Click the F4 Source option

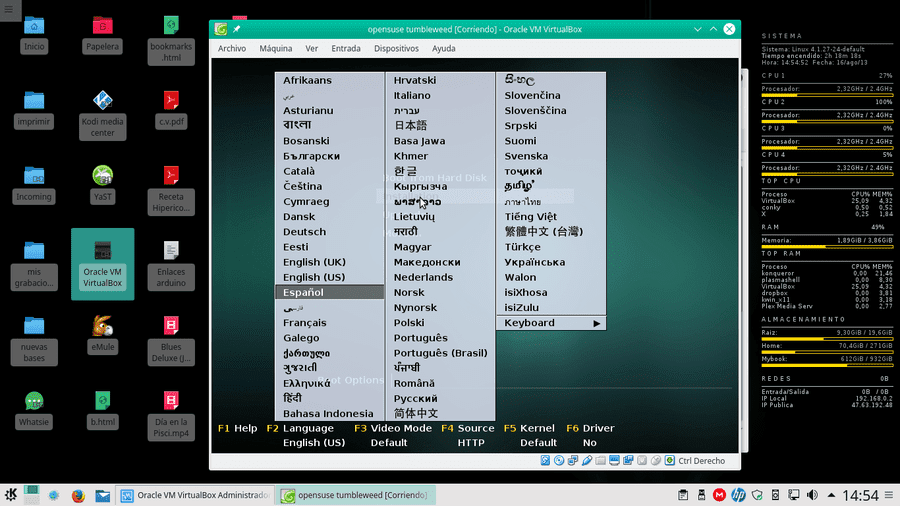coord(468,429)
